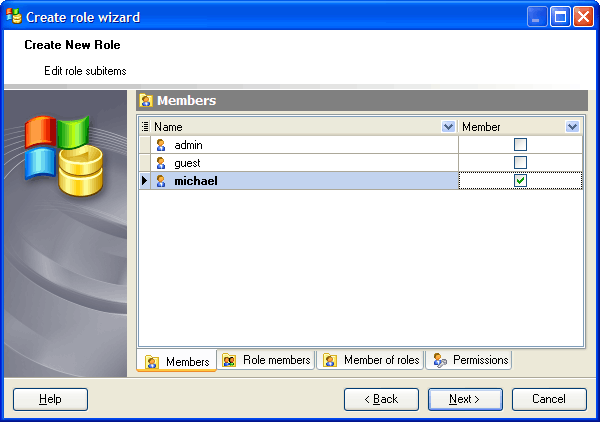
Task: Open the Permissions tab
Action: coord(469,360)
